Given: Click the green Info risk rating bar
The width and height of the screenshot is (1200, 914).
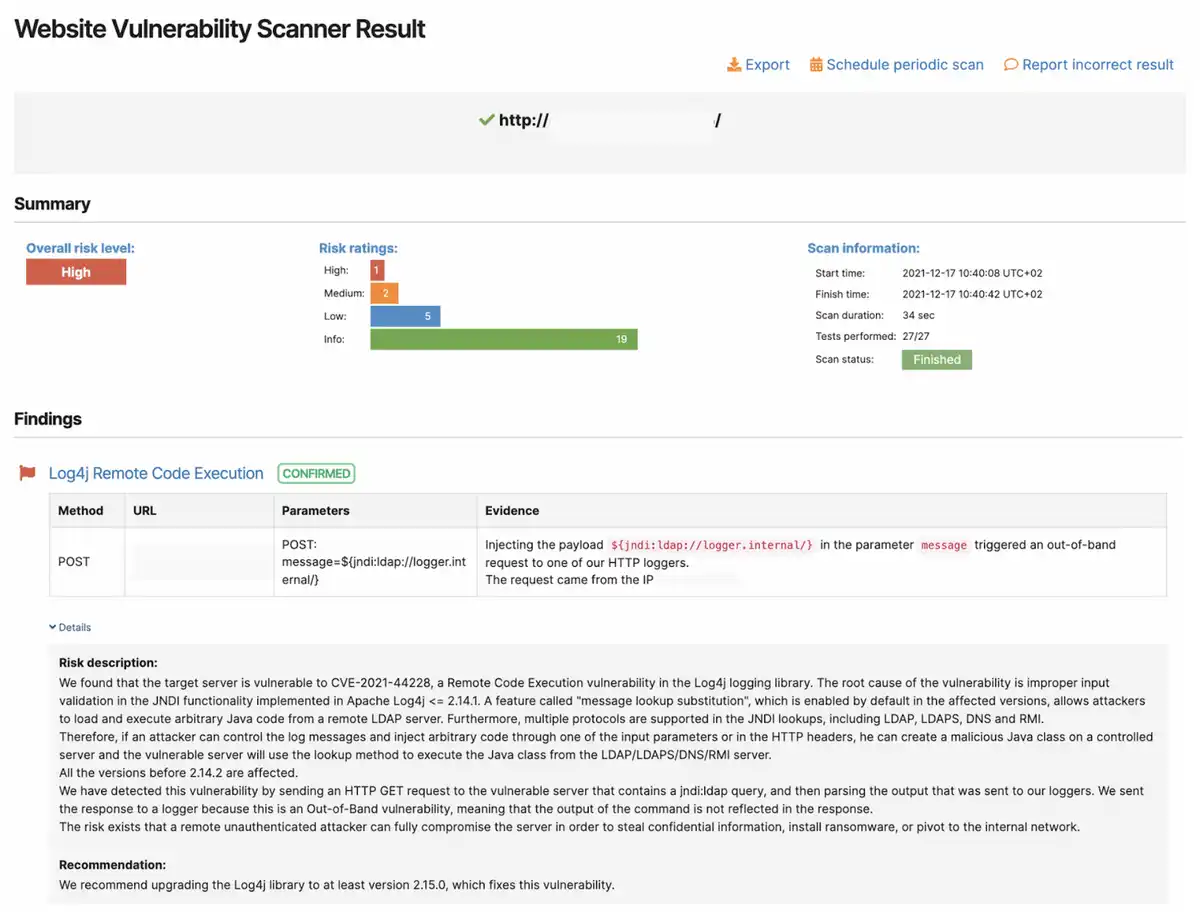Looking at the screenshot, I should [503, 339].
